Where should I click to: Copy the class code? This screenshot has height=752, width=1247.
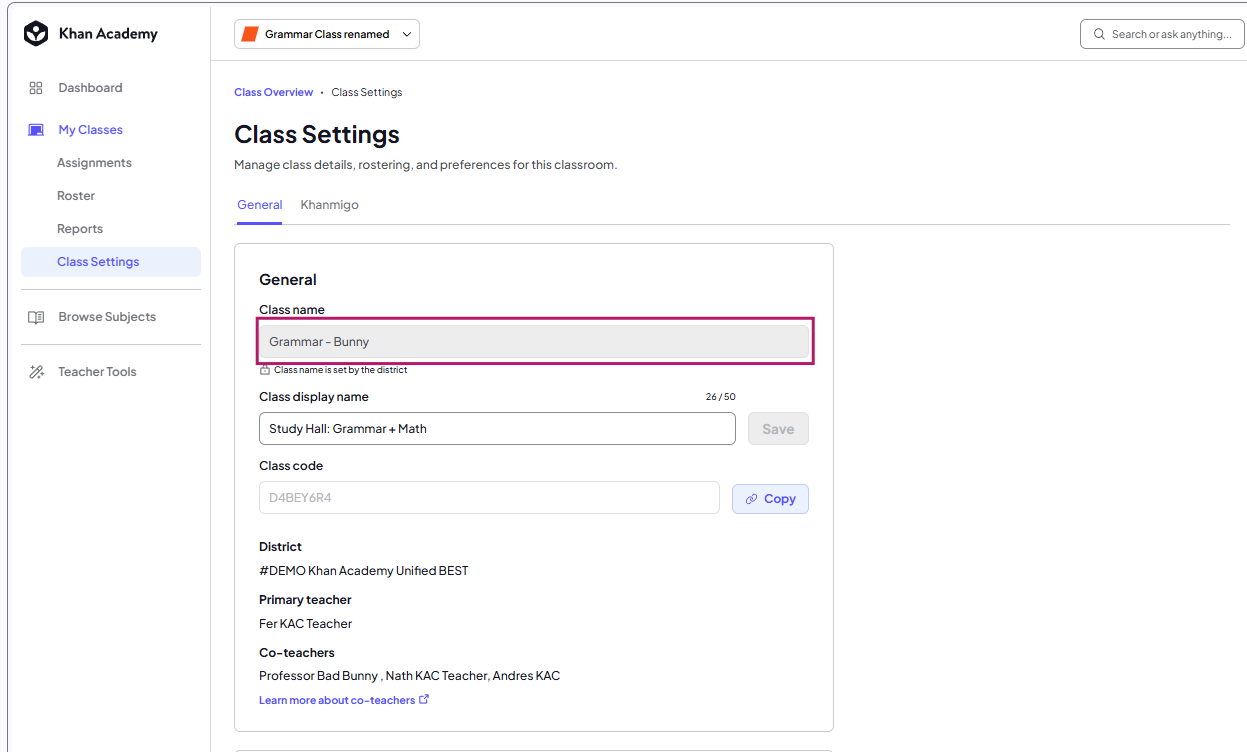(x=770, y=499)
